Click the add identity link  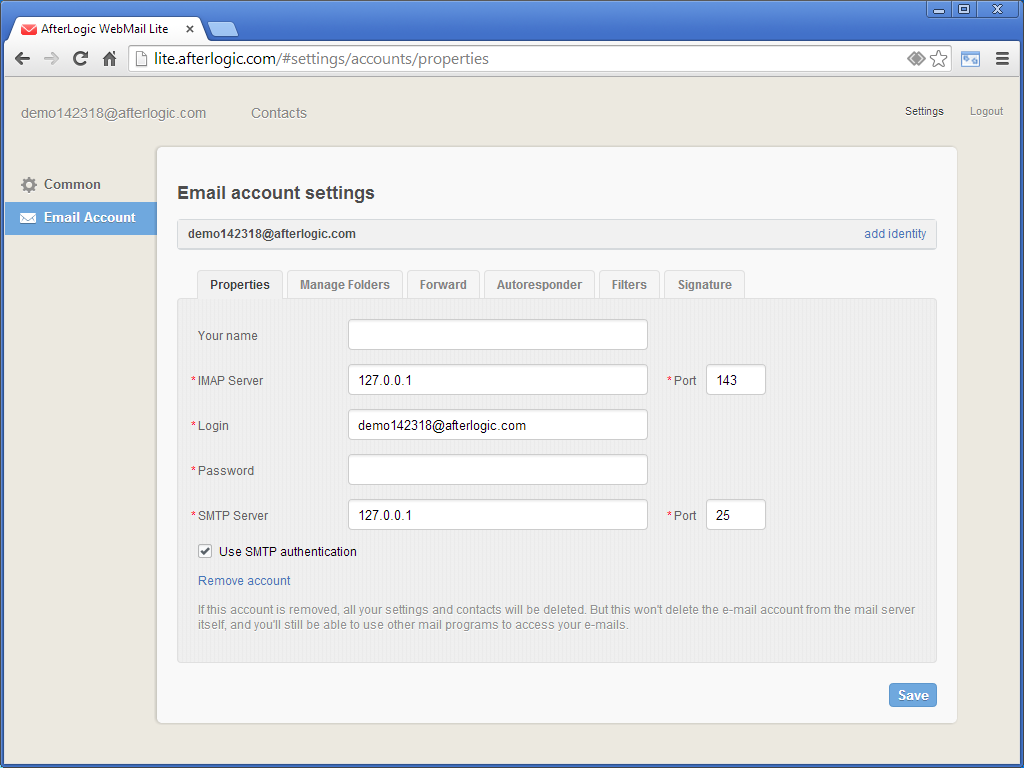(x=895, y=234)
